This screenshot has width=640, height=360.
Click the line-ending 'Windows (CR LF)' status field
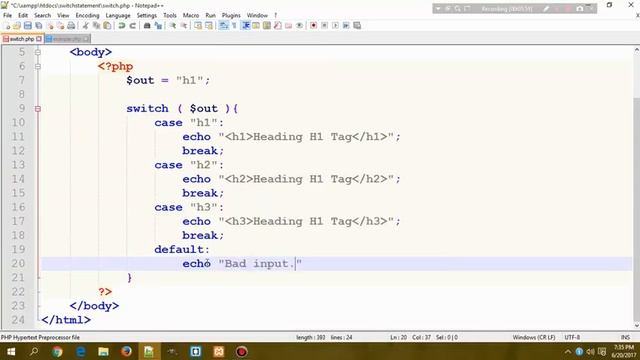[x=534, y=338]
